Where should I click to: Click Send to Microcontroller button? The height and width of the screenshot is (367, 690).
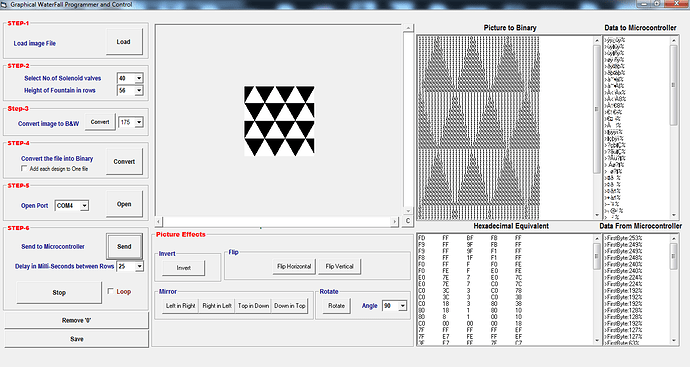(x=124, y=246)
